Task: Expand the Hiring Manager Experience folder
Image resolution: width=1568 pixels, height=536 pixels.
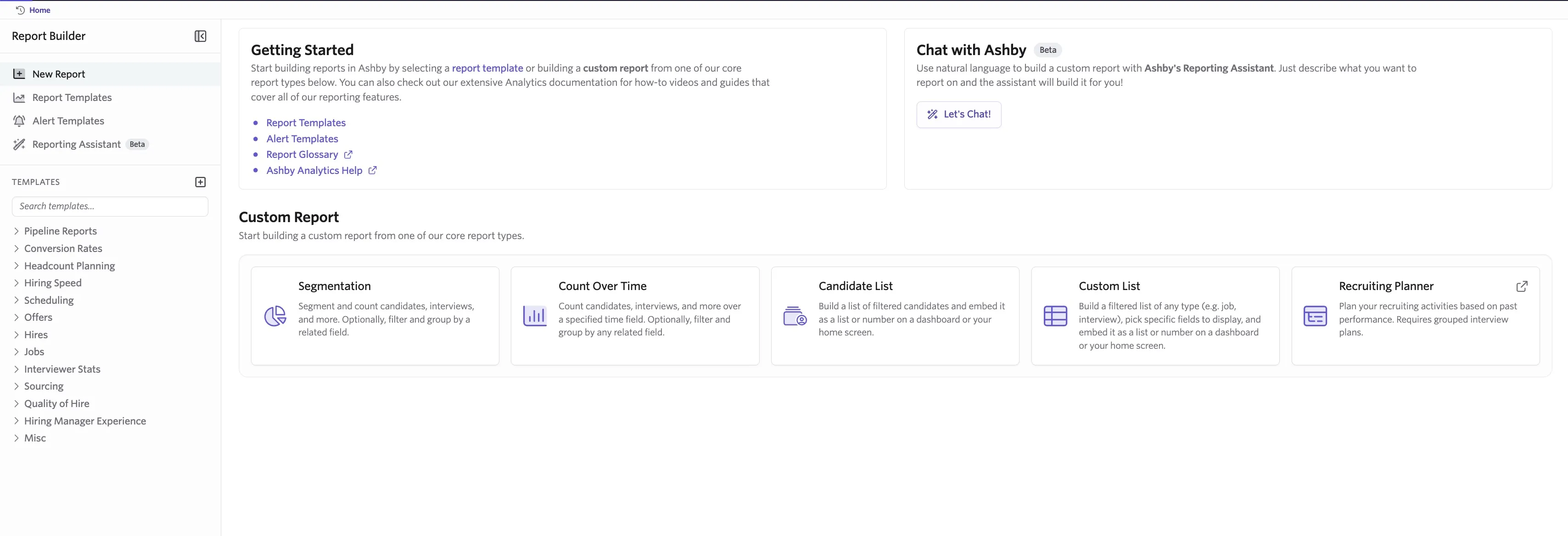Action: 17,421
